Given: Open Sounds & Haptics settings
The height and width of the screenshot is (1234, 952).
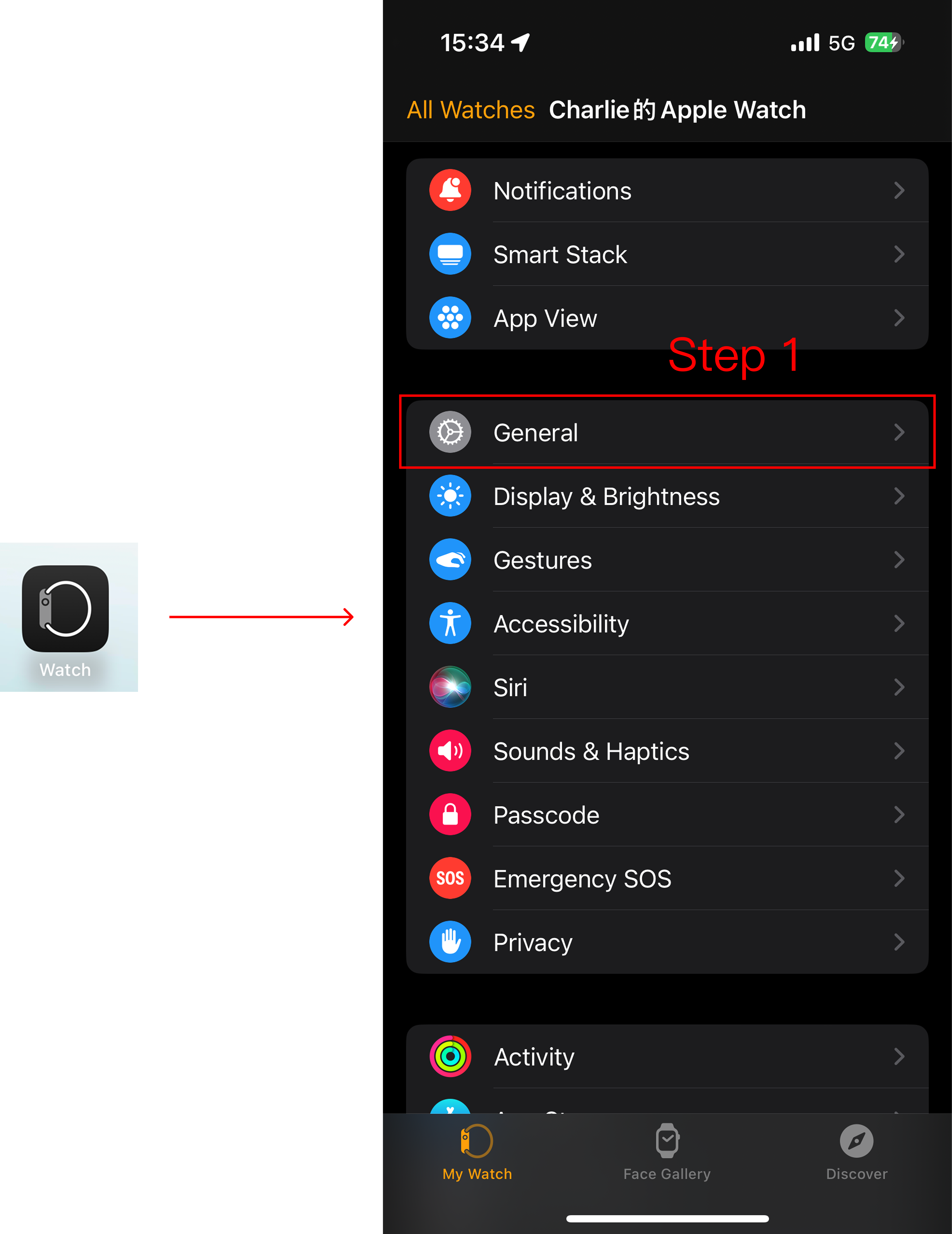Looking at the screenshot, I should pos(667,751).
